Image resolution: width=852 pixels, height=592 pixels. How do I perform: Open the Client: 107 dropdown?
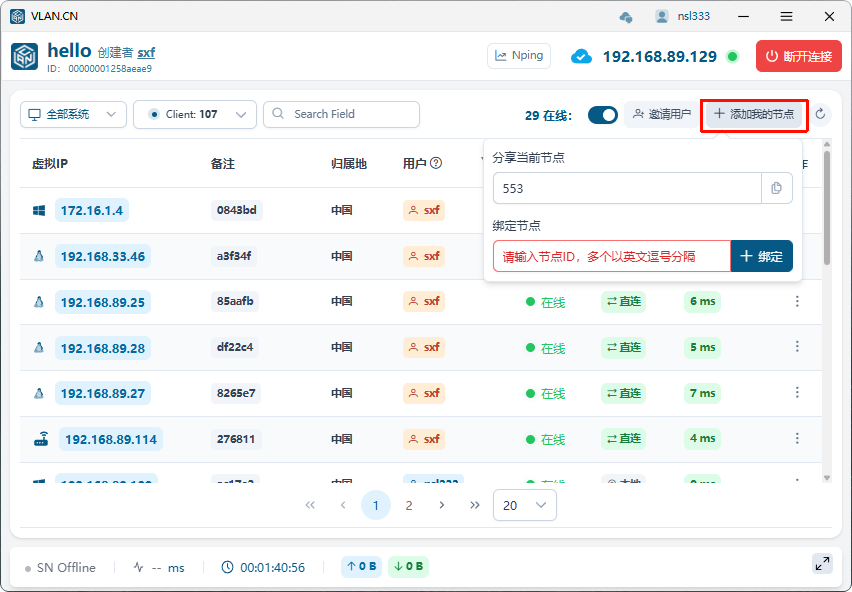(195, 114)
